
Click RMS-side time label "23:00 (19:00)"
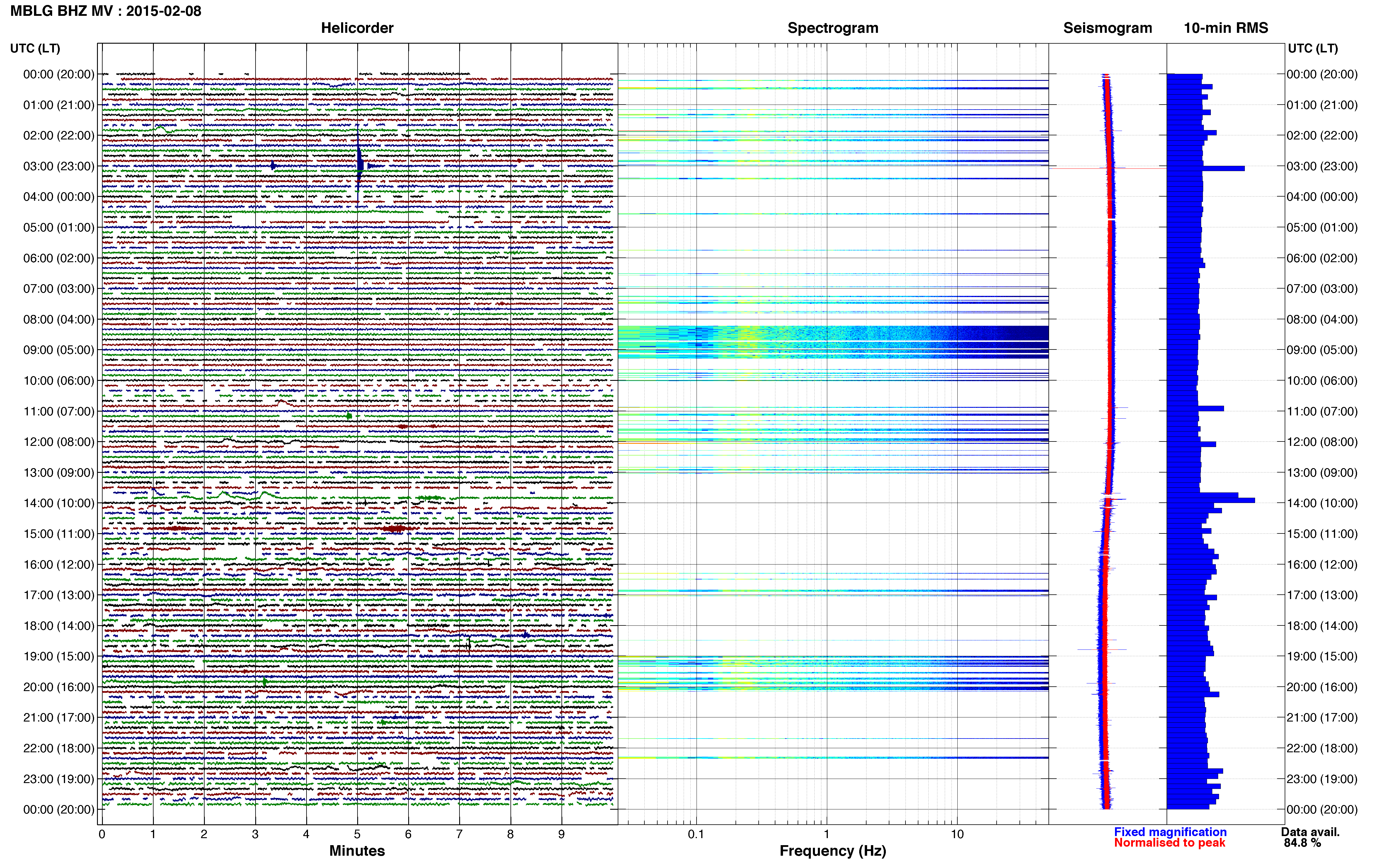[1322, 779]
